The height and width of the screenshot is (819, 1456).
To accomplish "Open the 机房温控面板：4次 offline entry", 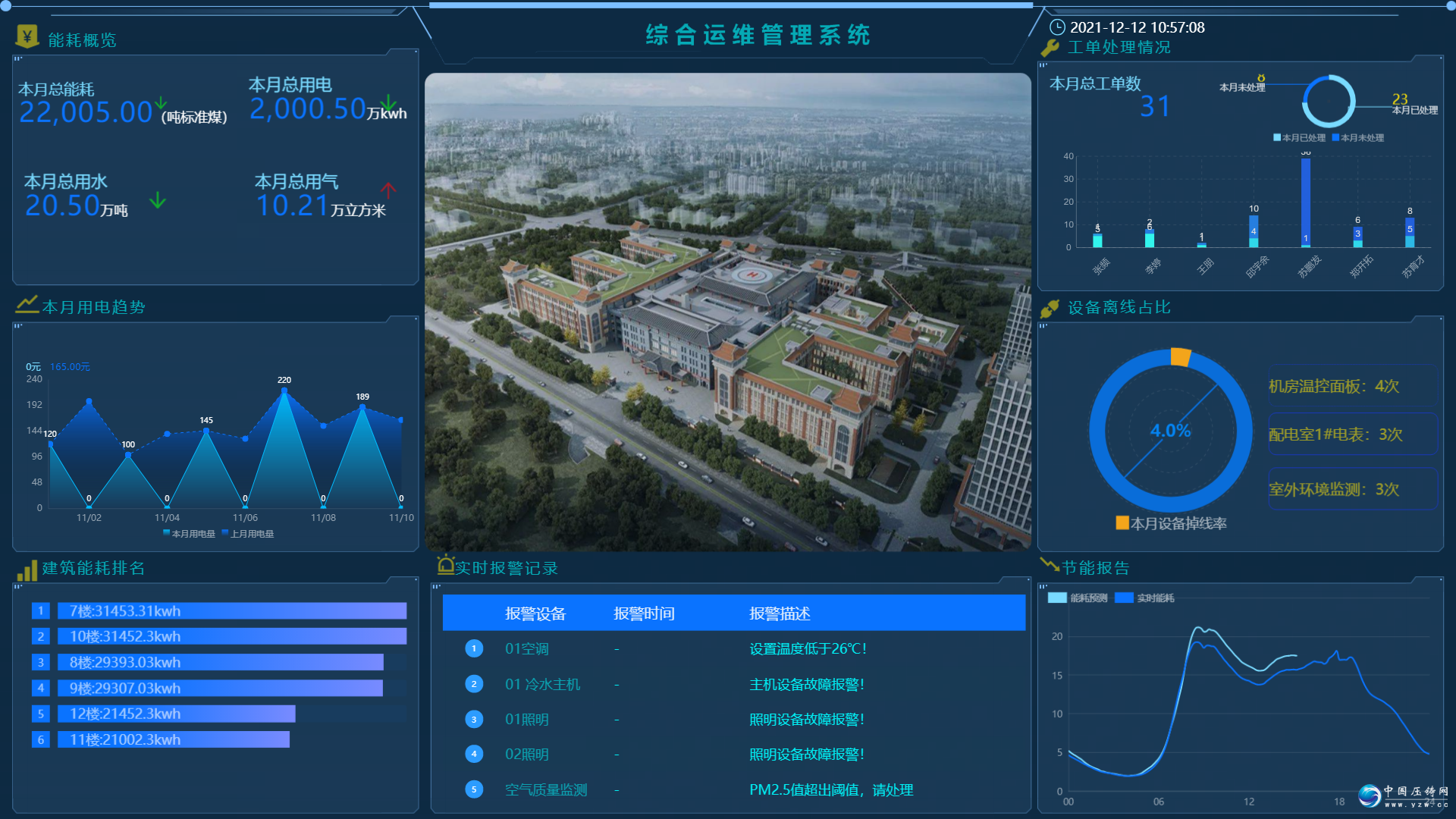I will point(1352,386).
